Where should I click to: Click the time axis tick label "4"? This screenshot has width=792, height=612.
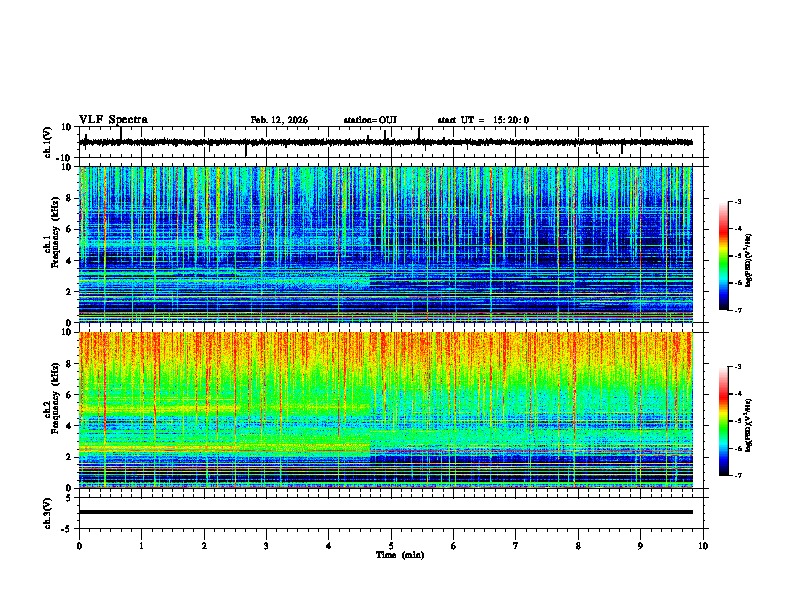pos(329,546)
